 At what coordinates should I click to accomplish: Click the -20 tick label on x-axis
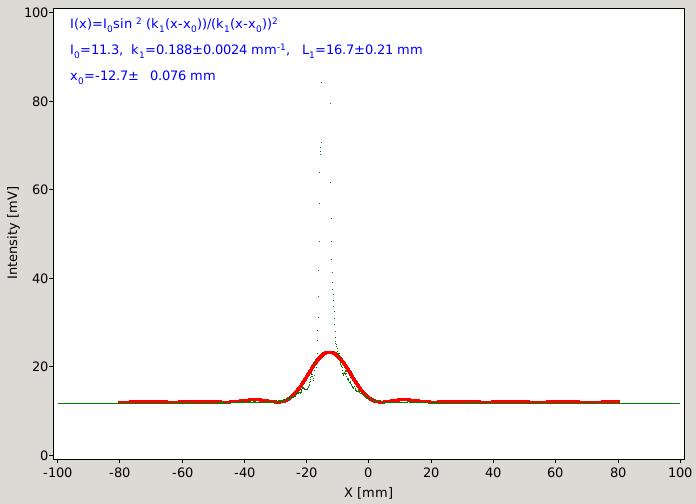pos(306,472)
